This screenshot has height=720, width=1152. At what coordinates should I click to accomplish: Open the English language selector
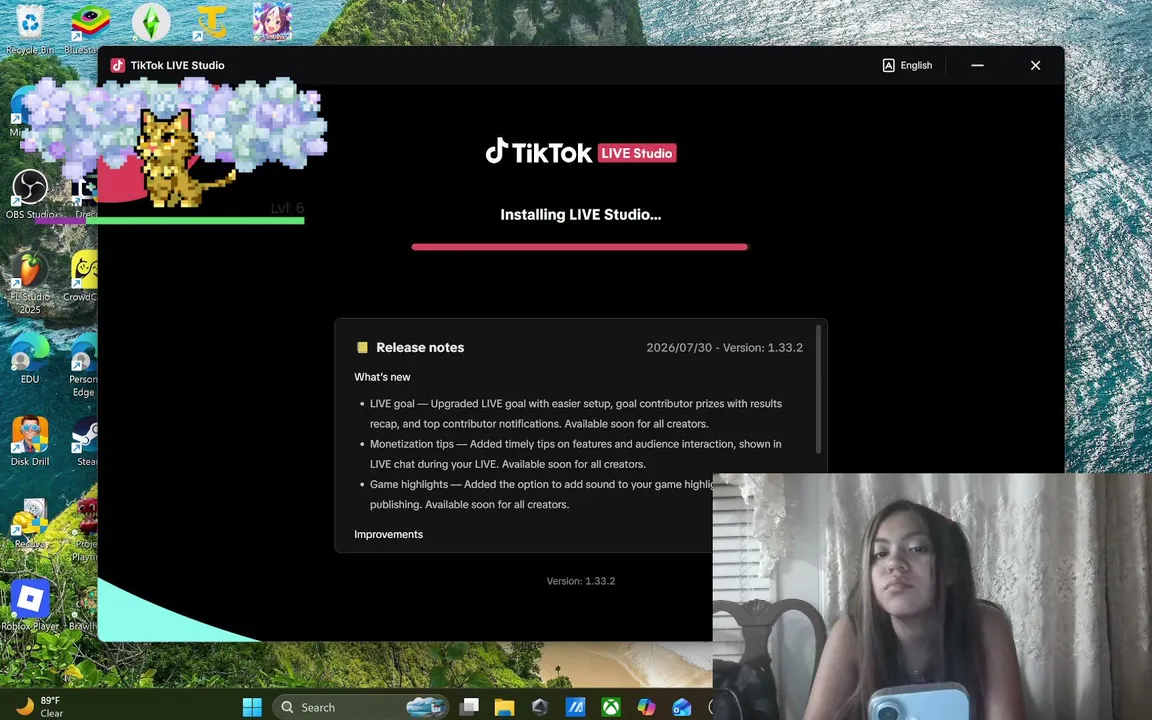907,65
